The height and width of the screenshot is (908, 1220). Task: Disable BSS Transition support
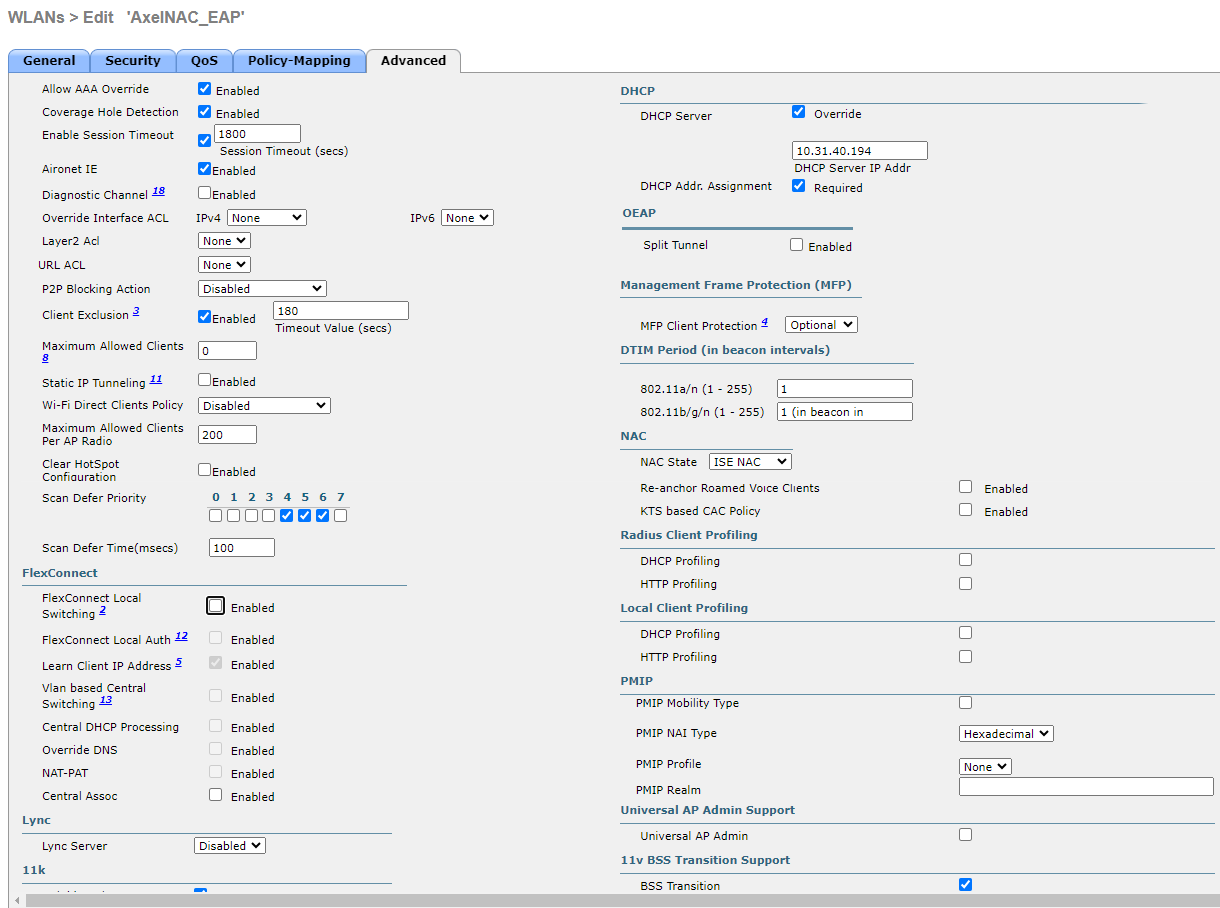click(x=965, y=884)
